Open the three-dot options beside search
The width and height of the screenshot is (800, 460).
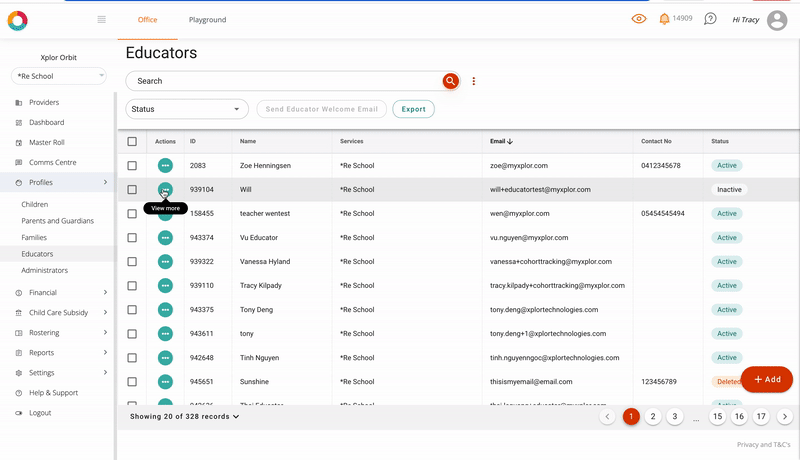(x=474, y=81)
